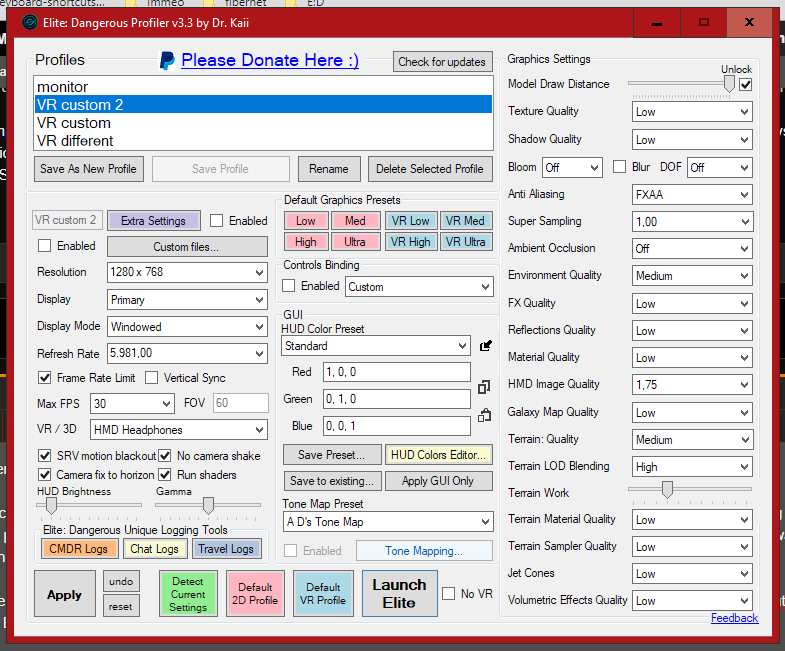Open the Max FPS dropdown
Viewport: 785px width, 651px height.
(x=132, y=404)
